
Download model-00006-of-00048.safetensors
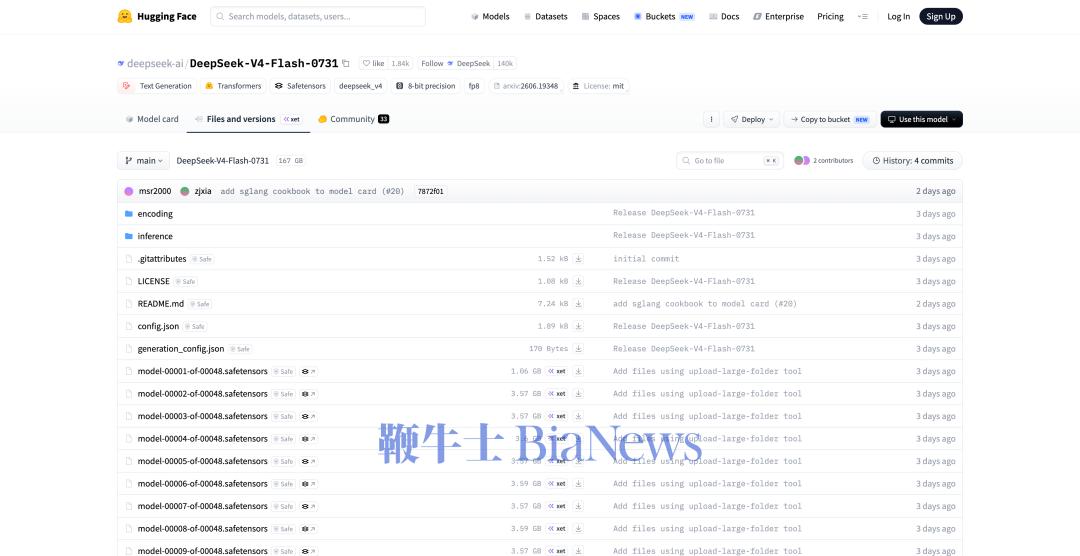tap(579, 484)
